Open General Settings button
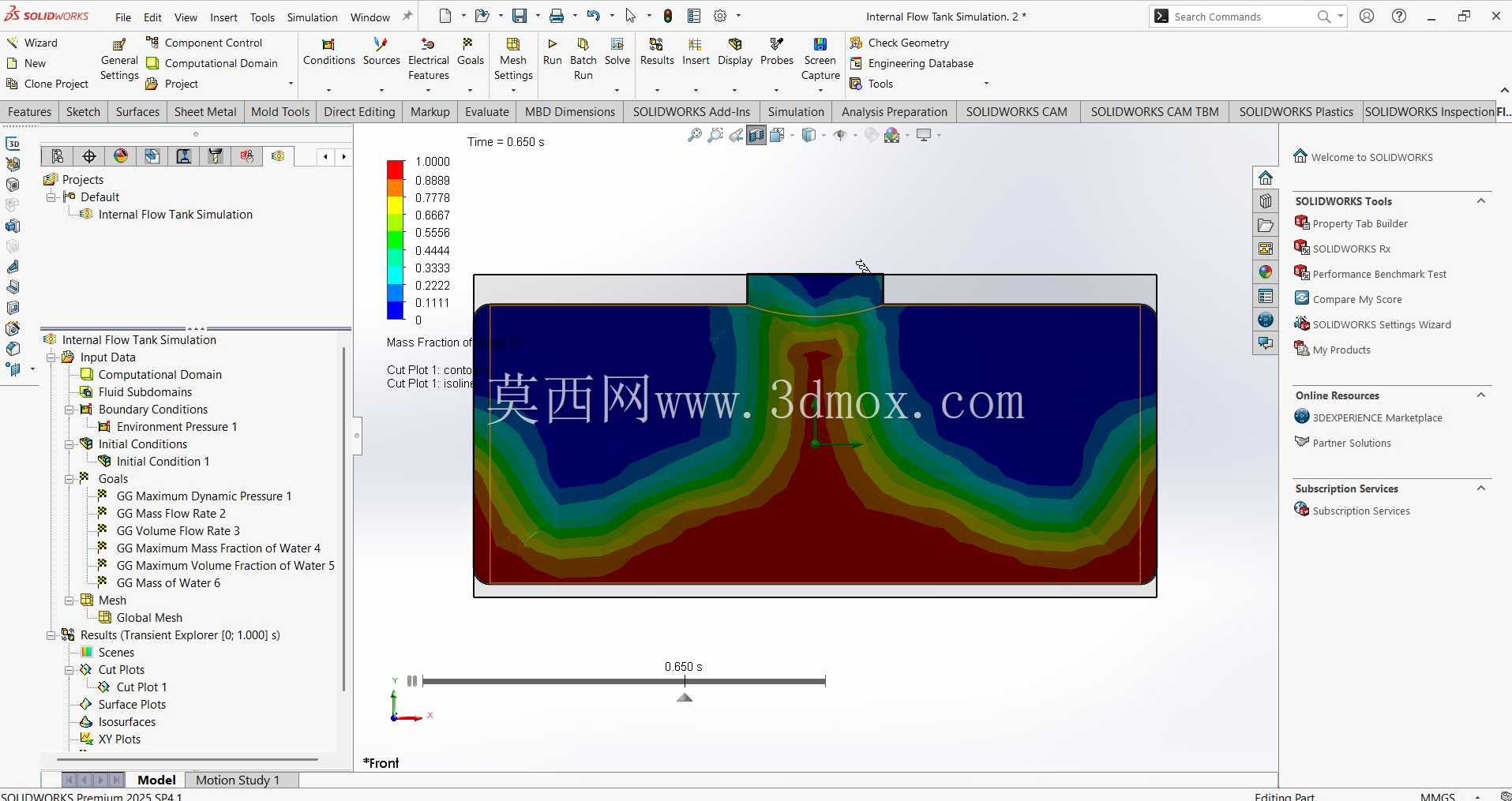This screenshot has height=801, width=1512. (x=119, y=59)
